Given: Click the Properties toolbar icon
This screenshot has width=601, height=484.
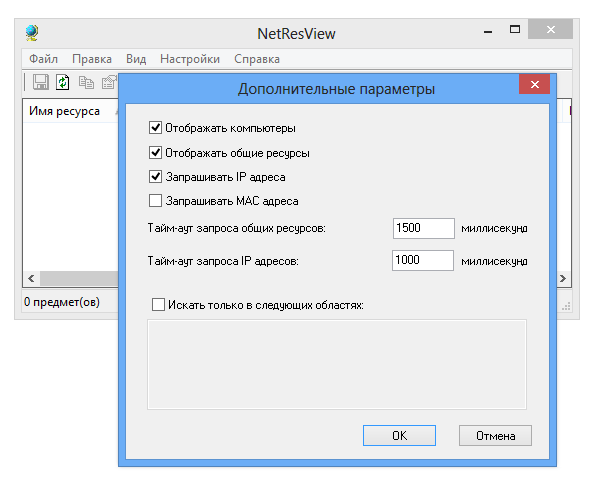Looking at the screenshot, I should tap(110, 82).
